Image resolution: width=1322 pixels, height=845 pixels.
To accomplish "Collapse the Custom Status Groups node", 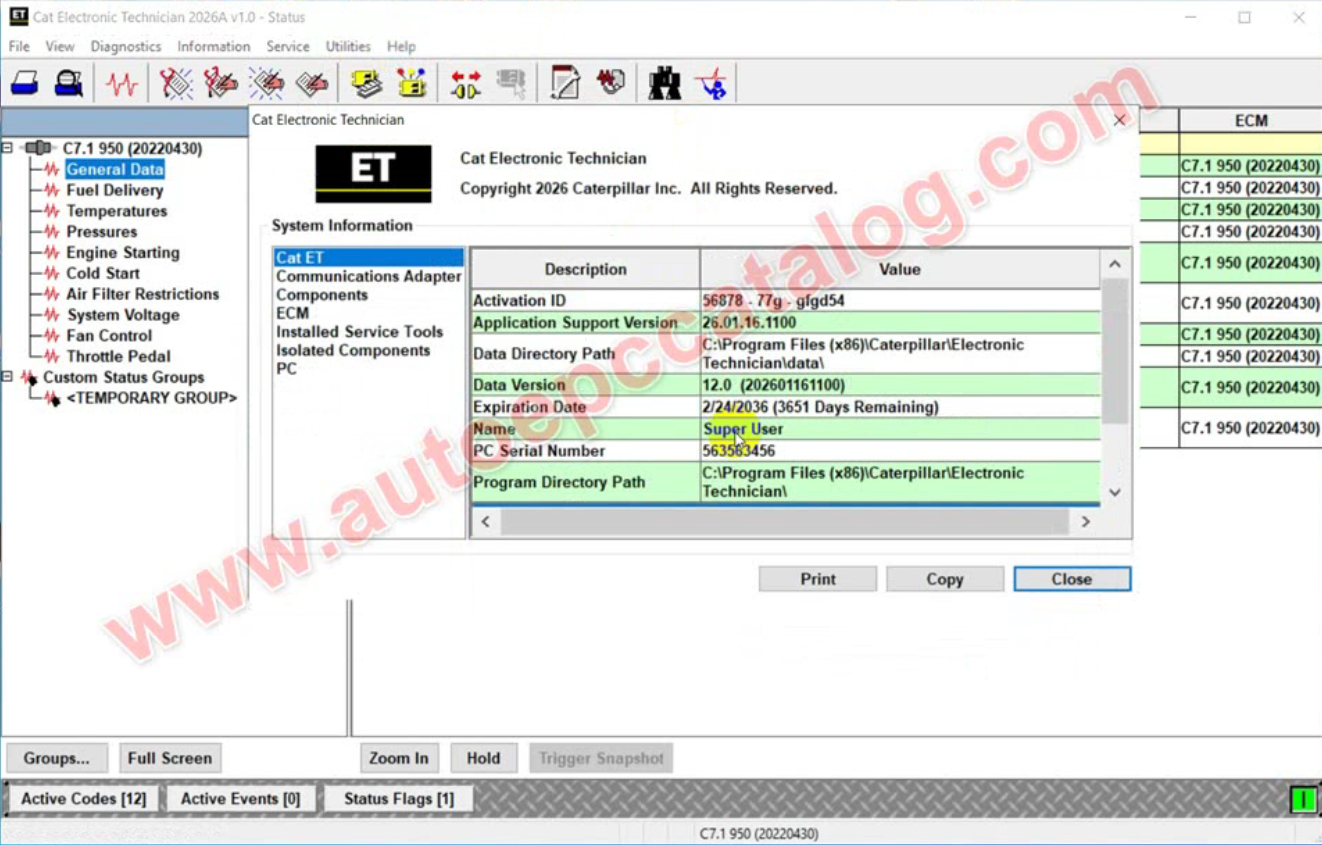I will (8, 377).
